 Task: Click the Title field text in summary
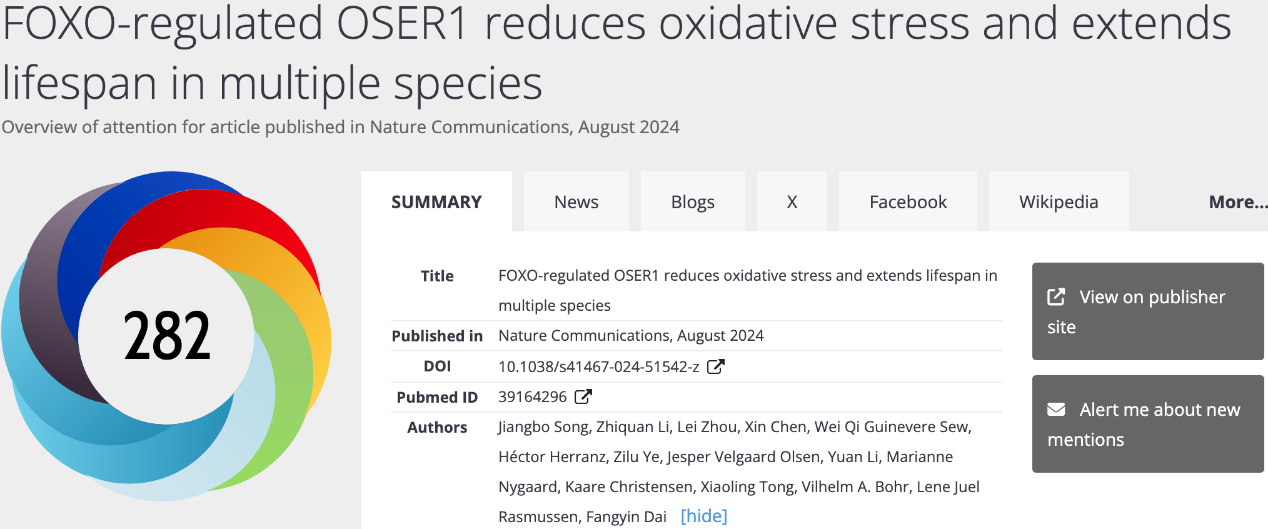(x=747, y=290)
